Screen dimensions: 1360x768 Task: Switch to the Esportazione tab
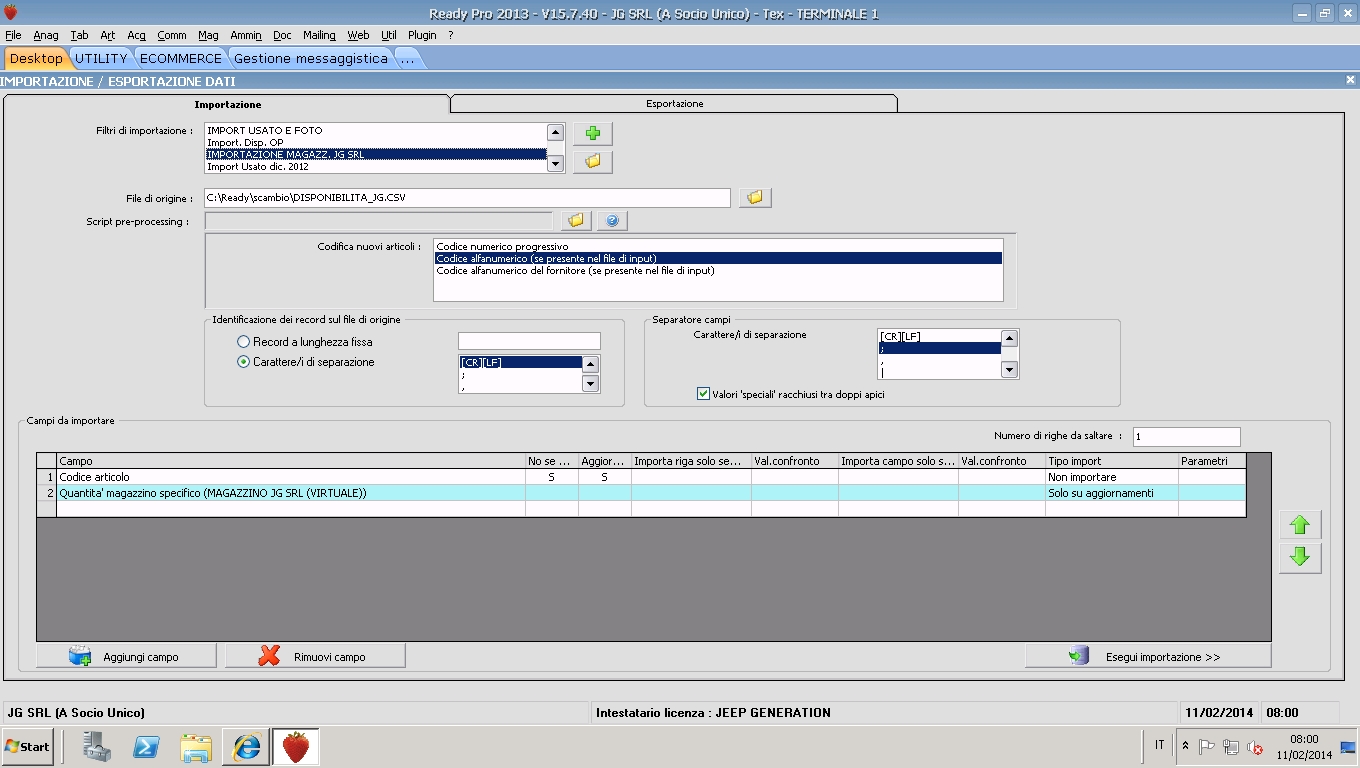[674, 104]
